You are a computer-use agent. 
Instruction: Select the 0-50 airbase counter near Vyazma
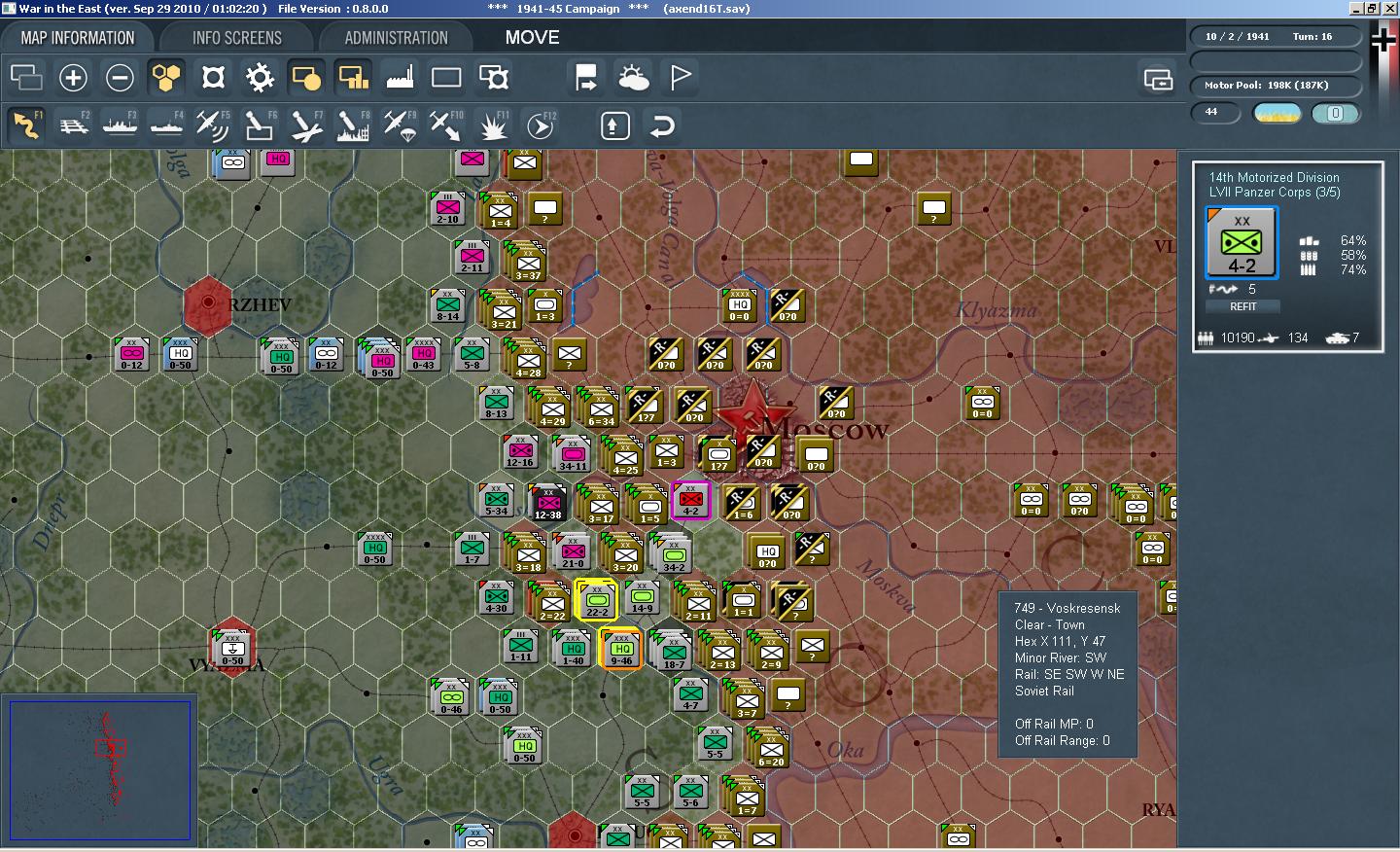coord(232,649)
